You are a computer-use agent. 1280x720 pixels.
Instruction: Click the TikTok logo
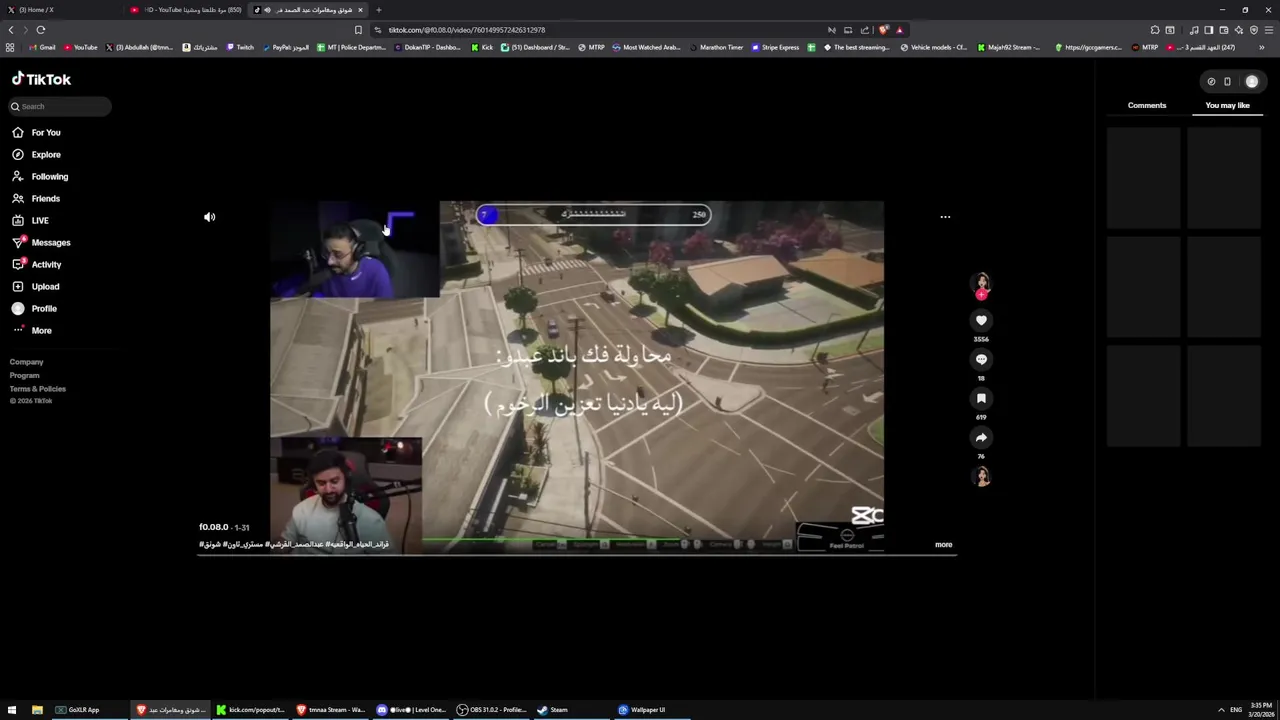point(41,79)
